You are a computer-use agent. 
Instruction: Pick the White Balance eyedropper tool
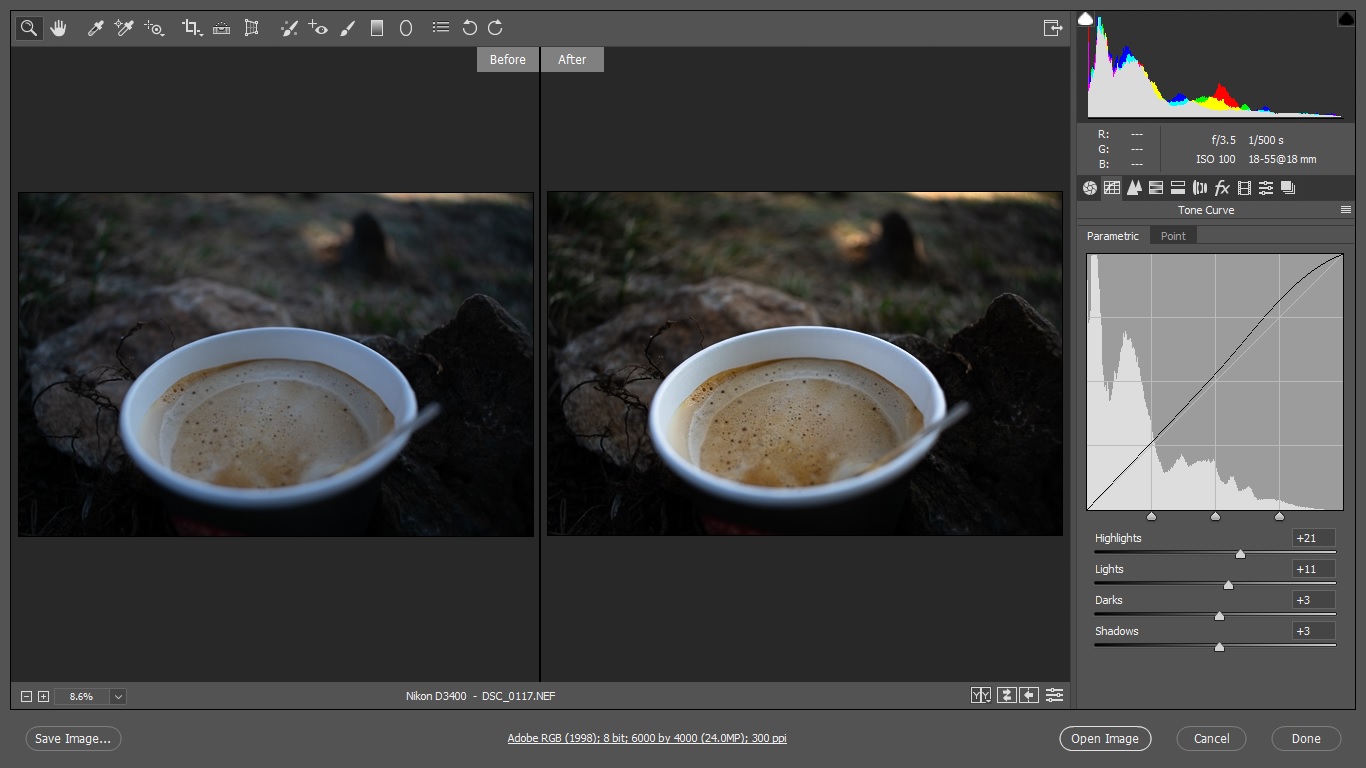(95, 29)
